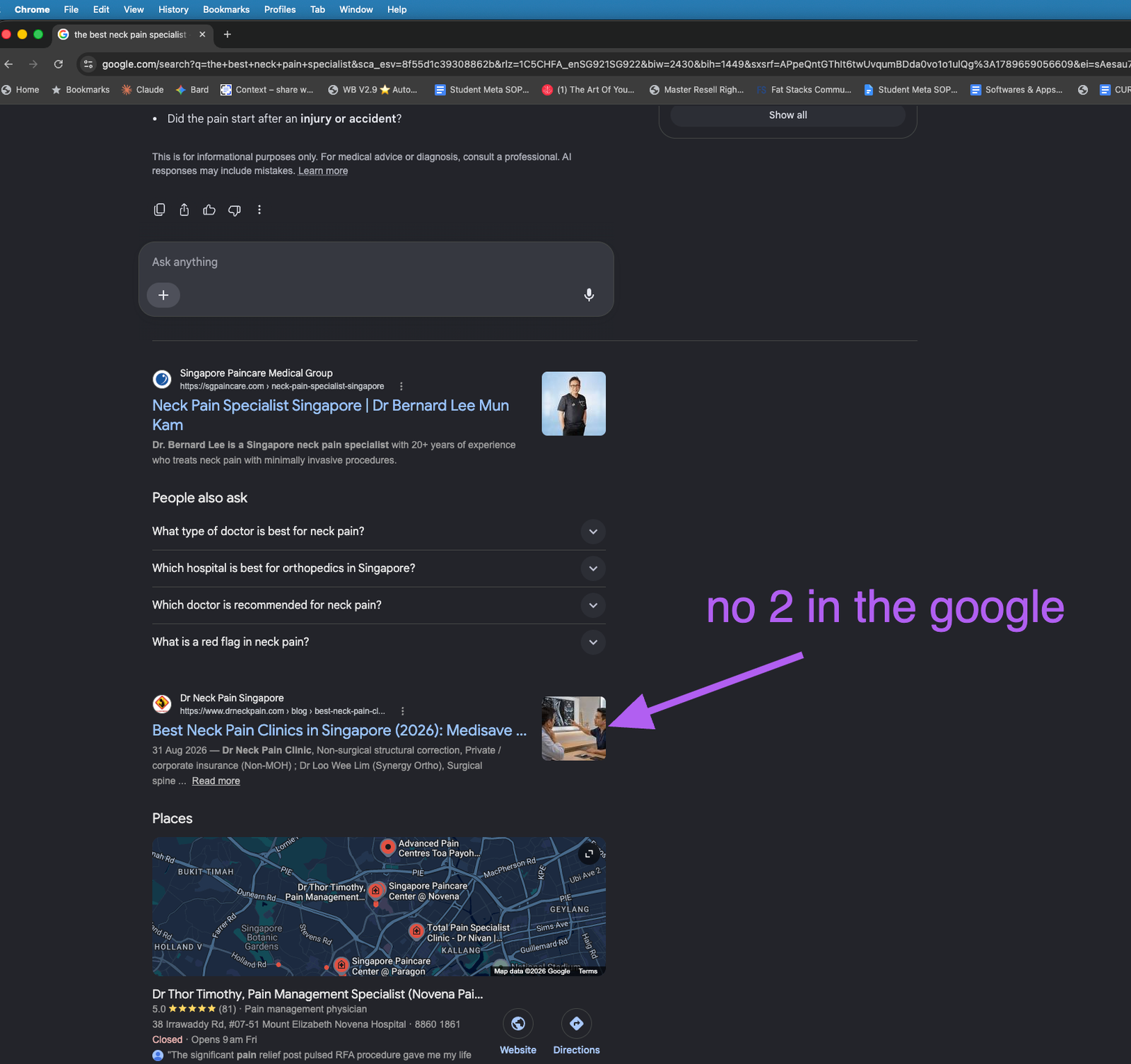Open the File menu in menu bar
Viewport: 1131px width, 1064px height.
point(71,9)
